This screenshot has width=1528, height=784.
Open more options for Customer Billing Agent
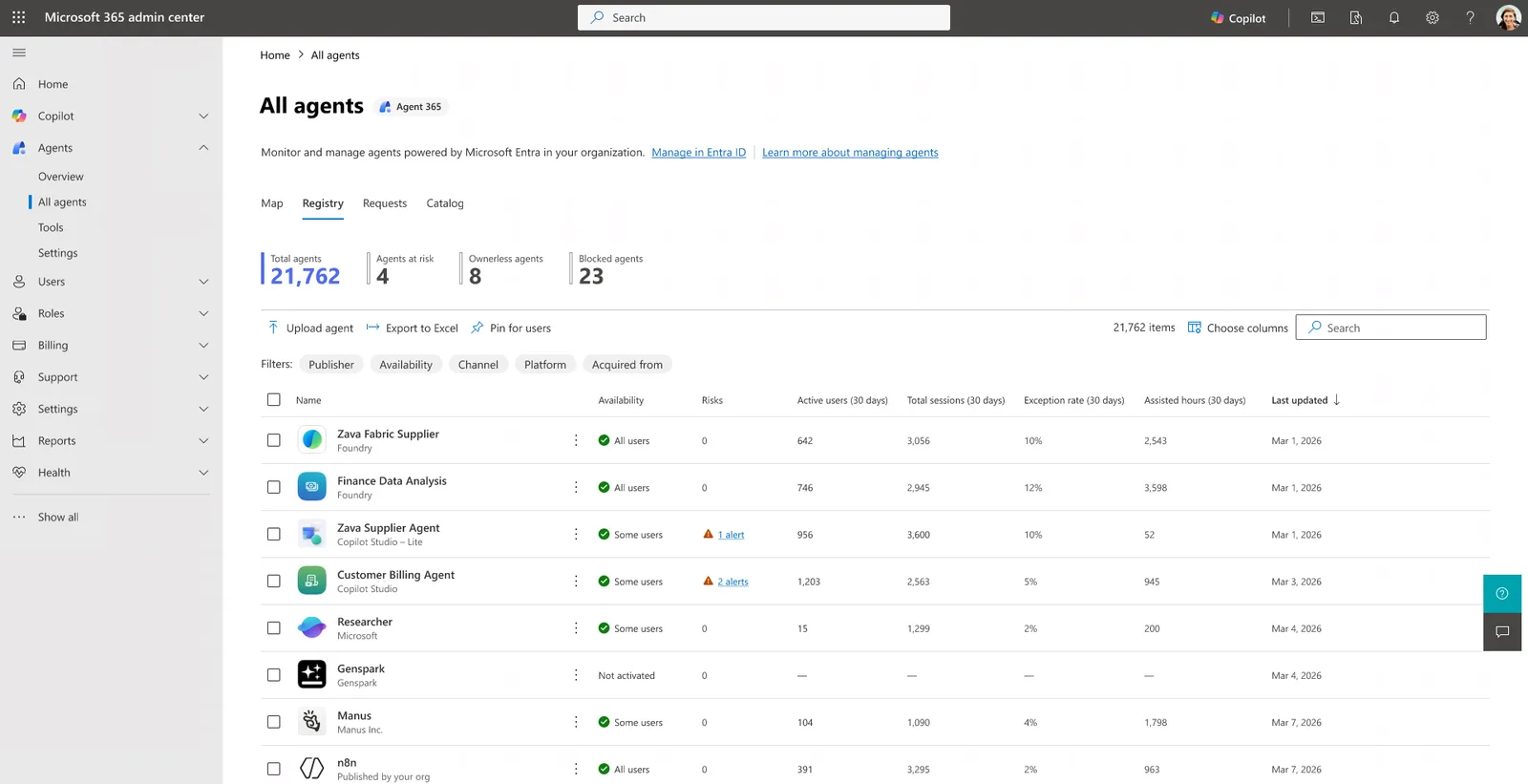576,581
